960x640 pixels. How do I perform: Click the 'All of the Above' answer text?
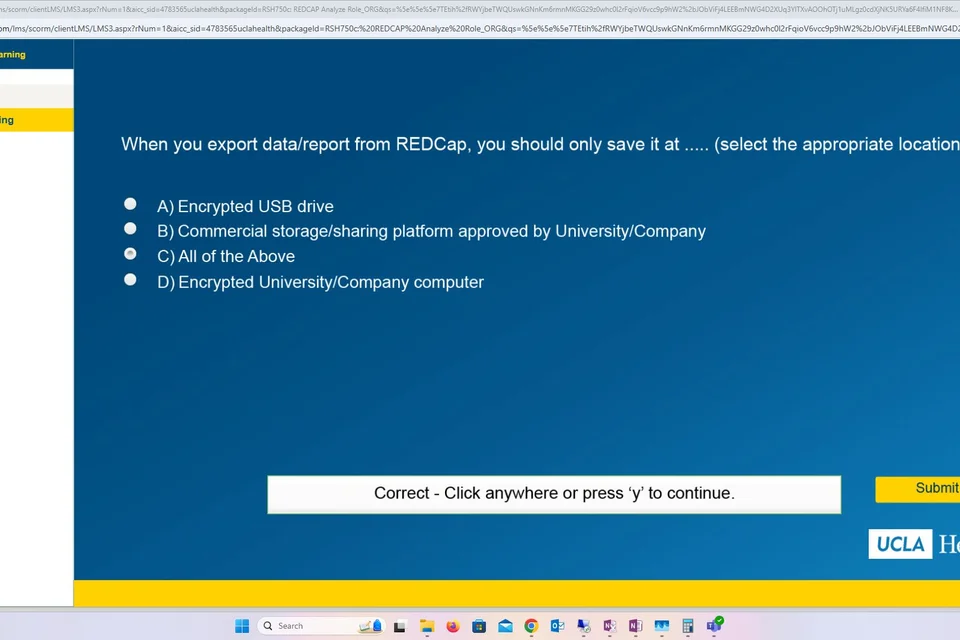(x=236, y=257)
